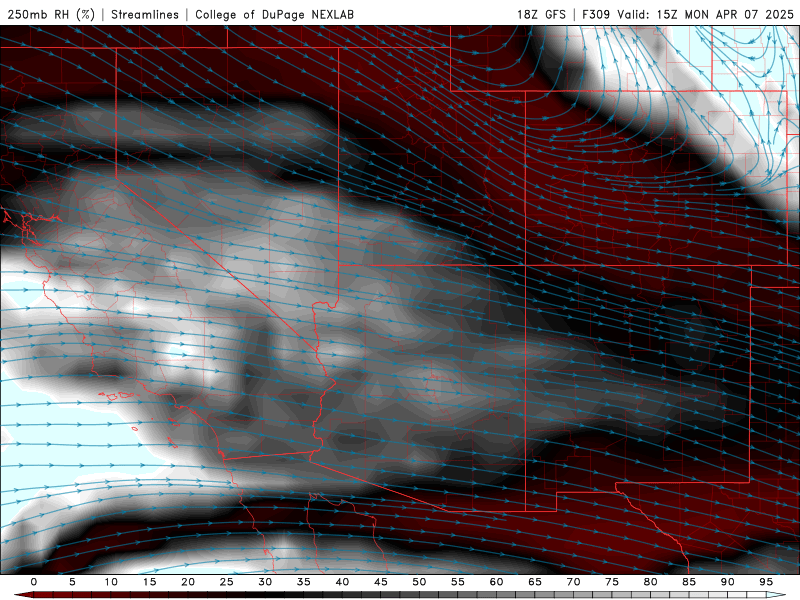Click the '10' color scale label
Screen dimensions: 800x600
click(111, 582)
